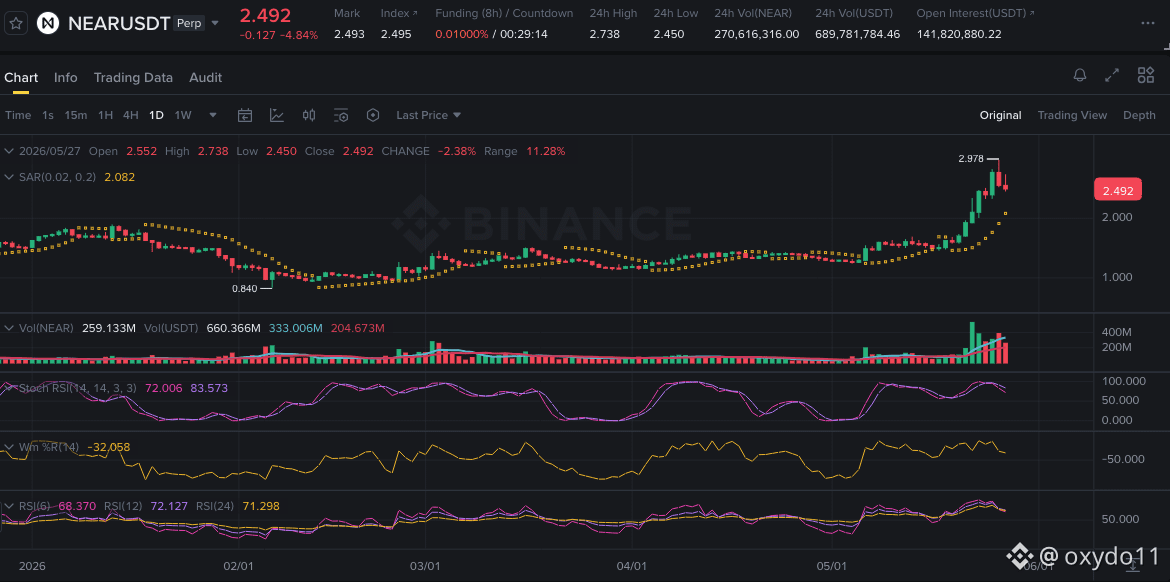Viewport: 1170px width, 582px height.
Task: Open the candlestick chart style icon
Action: [309, 115]
